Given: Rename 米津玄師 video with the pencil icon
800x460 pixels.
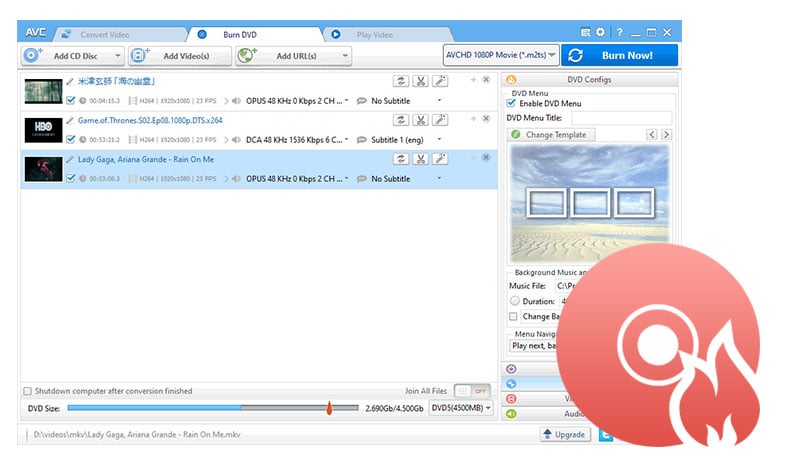Looking at the screenshot, I should (70, 81).
